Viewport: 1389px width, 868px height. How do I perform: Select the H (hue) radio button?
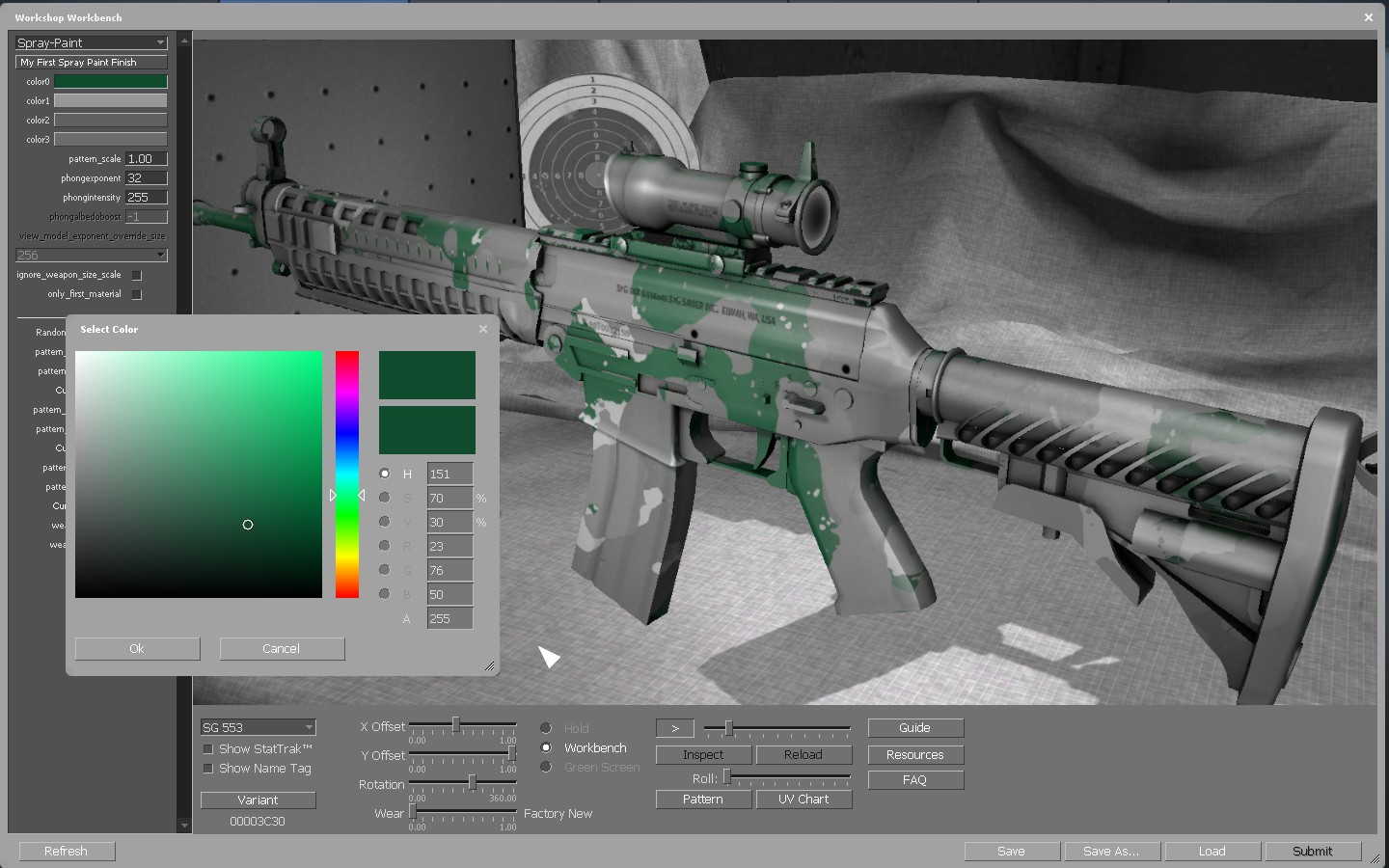[385, 474]
